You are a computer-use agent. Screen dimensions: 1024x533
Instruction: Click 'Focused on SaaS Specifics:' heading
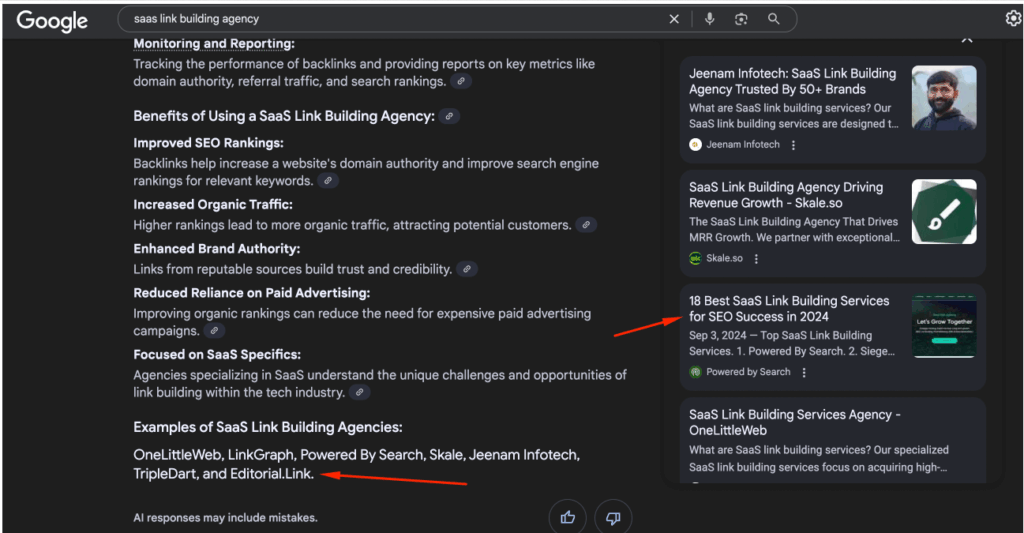(x=217, y=355)
